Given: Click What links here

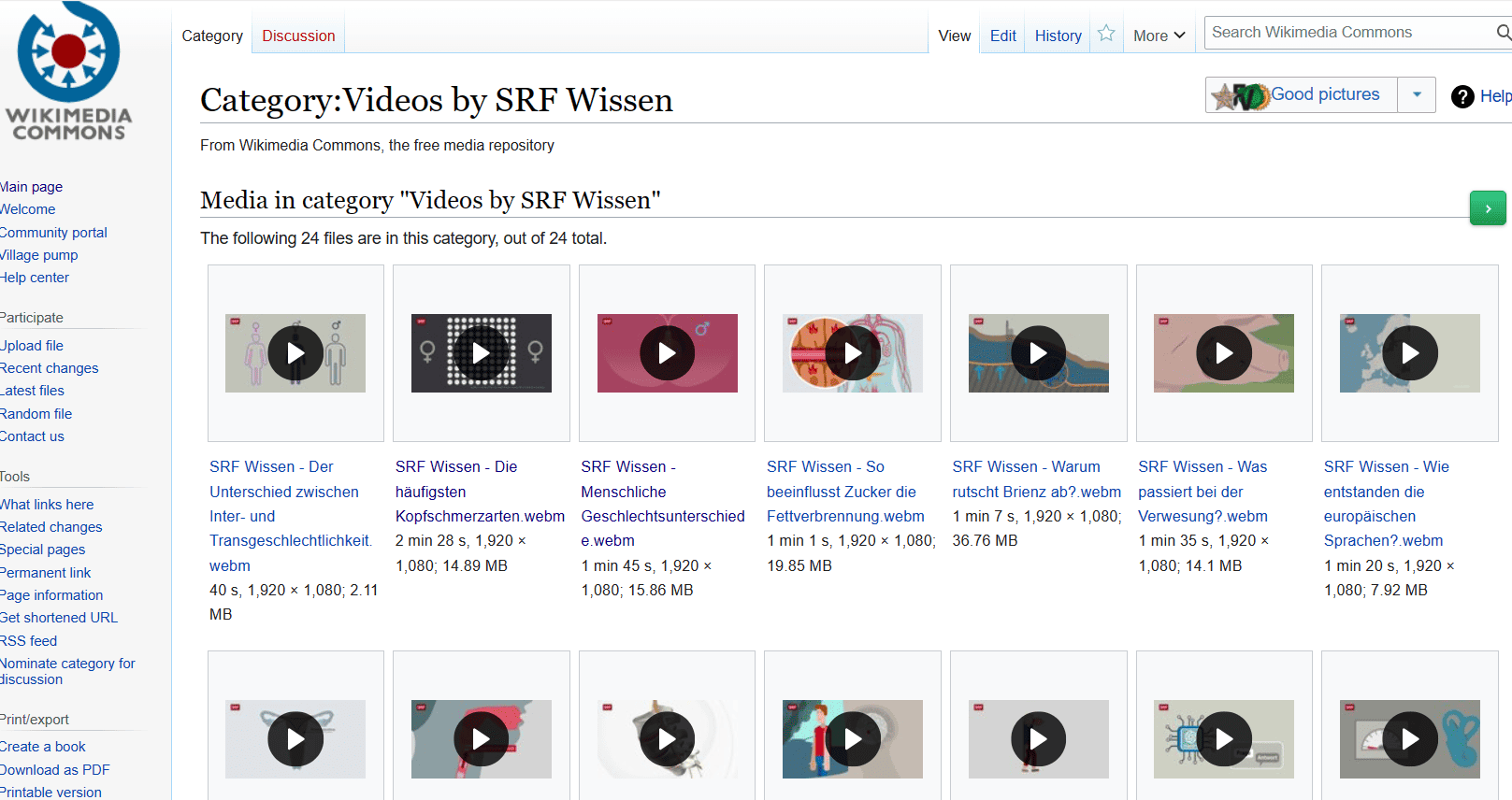Looking at the screenshot, I should pyautogui.click(x=47, y=505).
